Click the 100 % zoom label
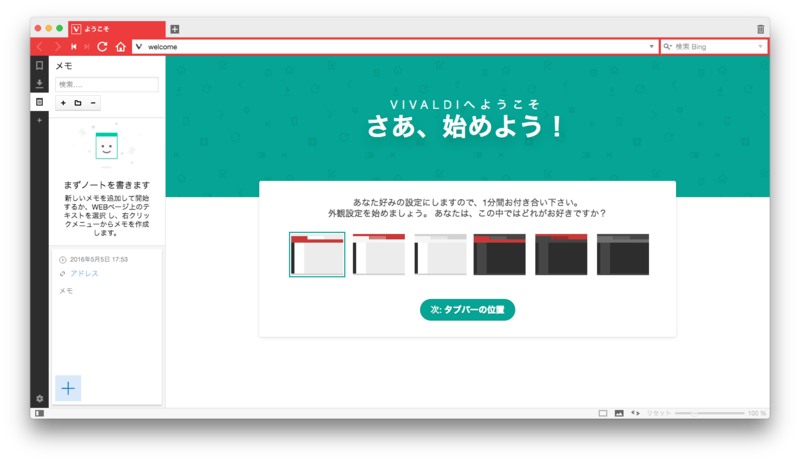800x462 pixels. (757, 413)
